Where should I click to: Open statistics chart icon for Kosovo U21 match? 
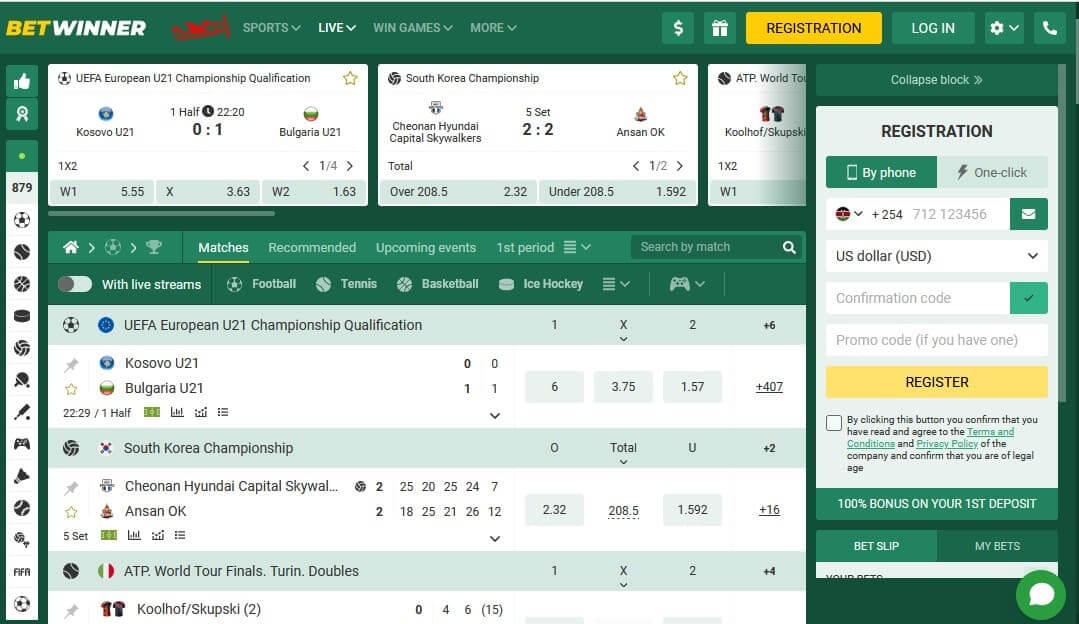(x=177, y=412)
